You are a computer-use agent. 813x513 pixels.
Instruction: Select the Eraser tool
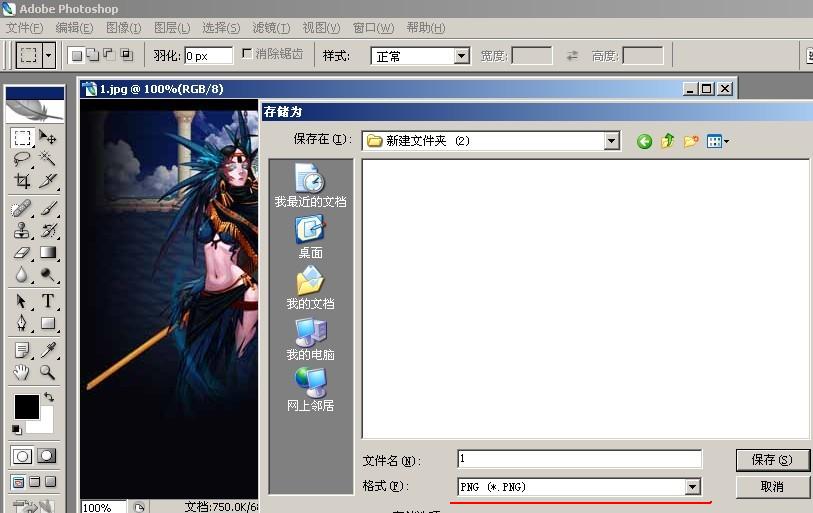click(22, 253)
